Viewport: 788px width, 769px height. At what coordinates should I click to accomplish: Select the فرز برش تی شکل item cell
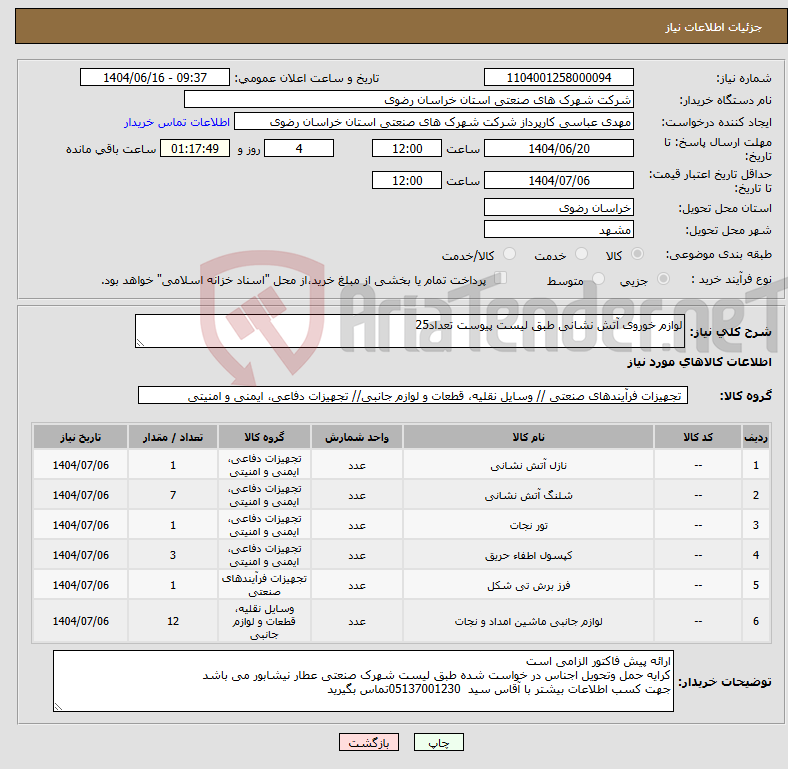528,586
